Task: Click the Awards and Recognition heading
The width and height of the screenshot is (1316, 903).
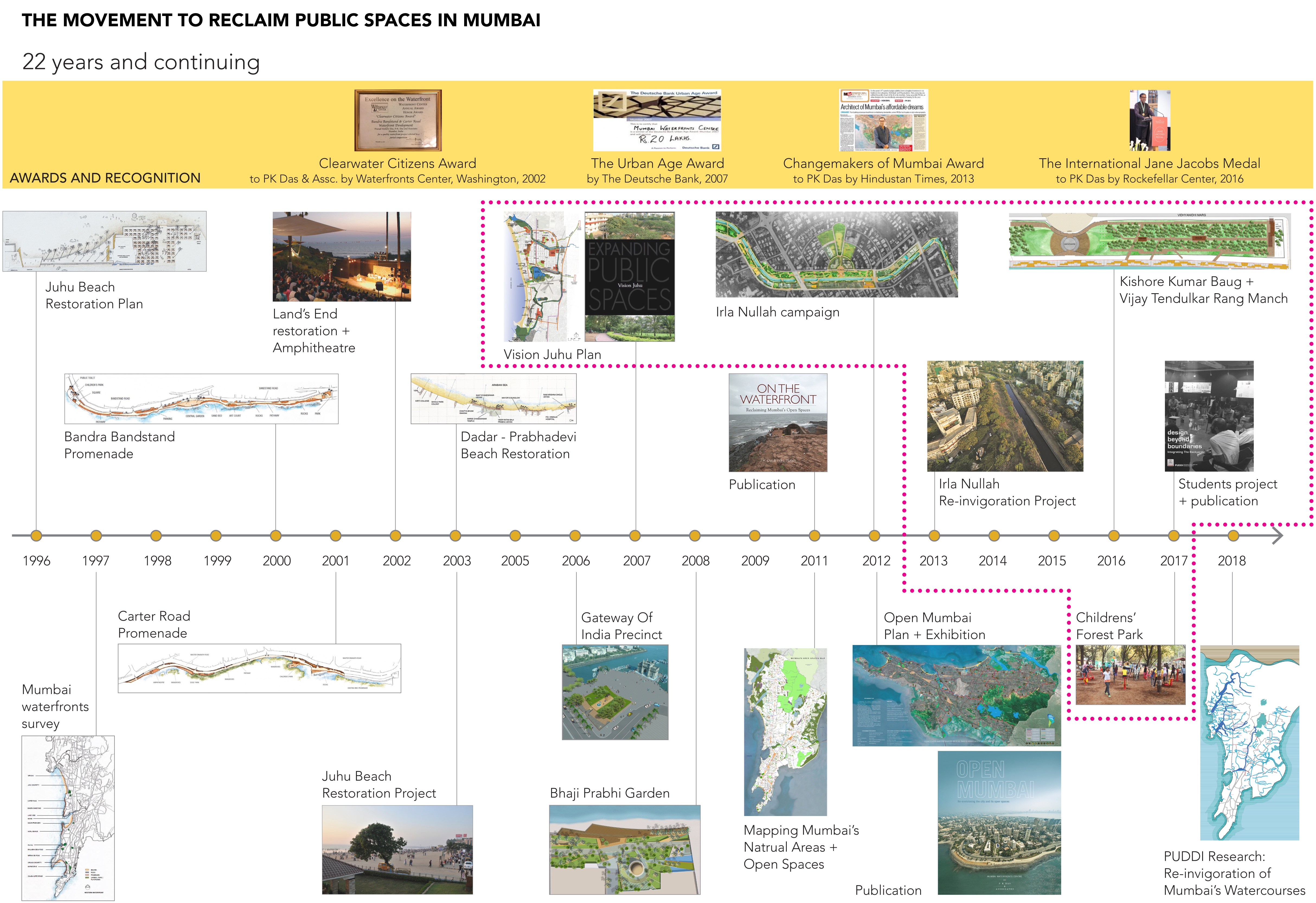Action: [105, 178]
